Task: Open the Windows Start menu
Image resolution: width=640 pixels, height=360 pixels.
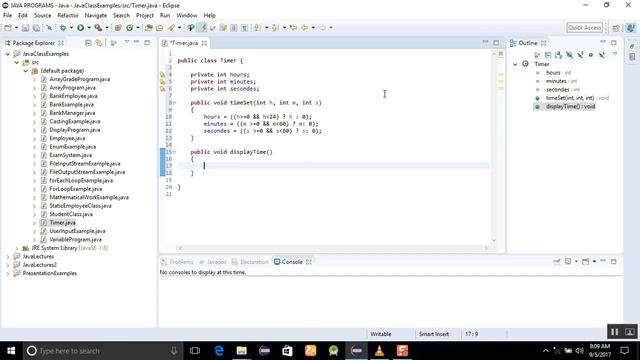Action: click(11, 351)
